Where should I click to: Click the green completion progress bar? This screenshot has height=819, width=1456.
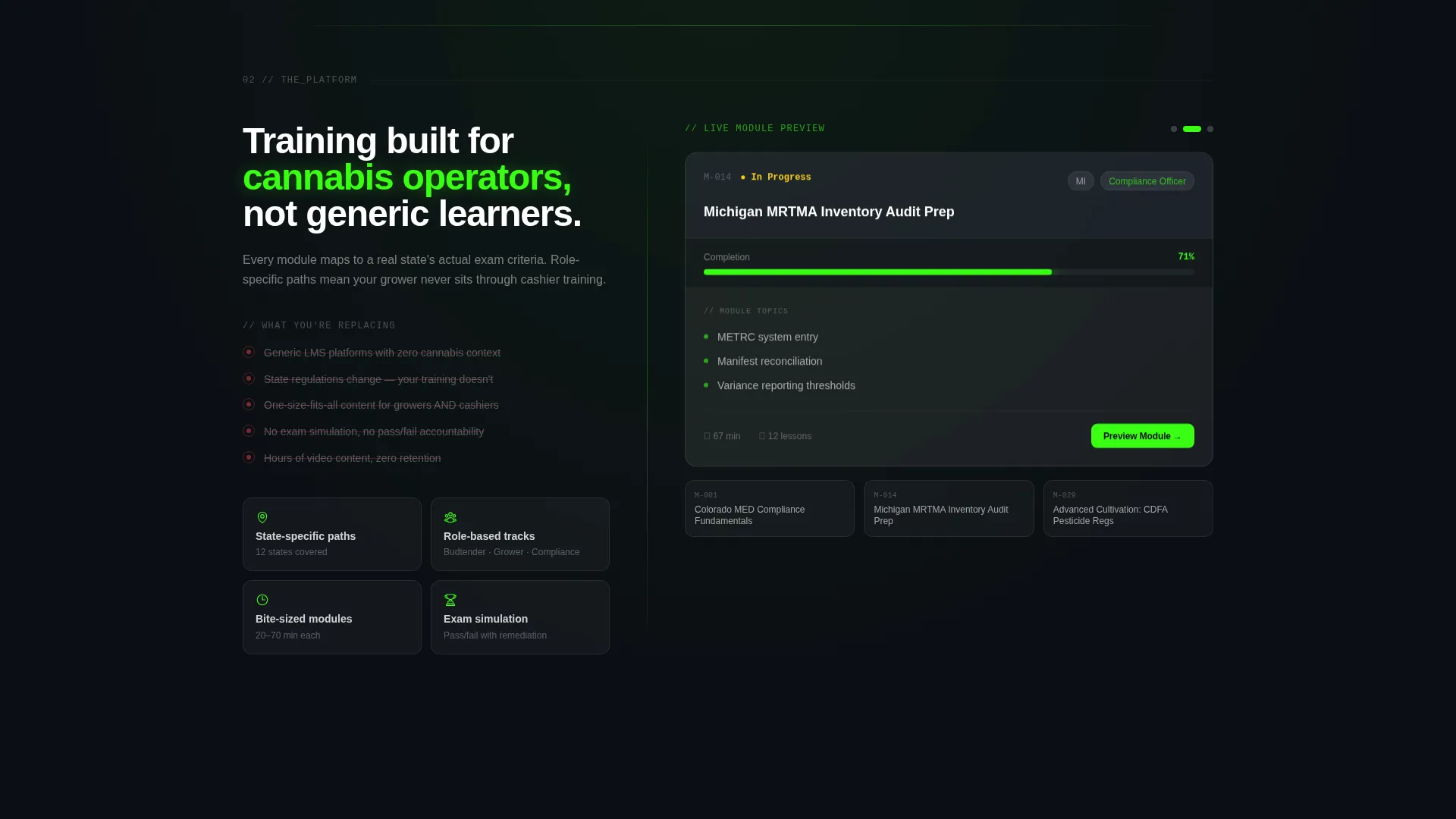[877, 272]
